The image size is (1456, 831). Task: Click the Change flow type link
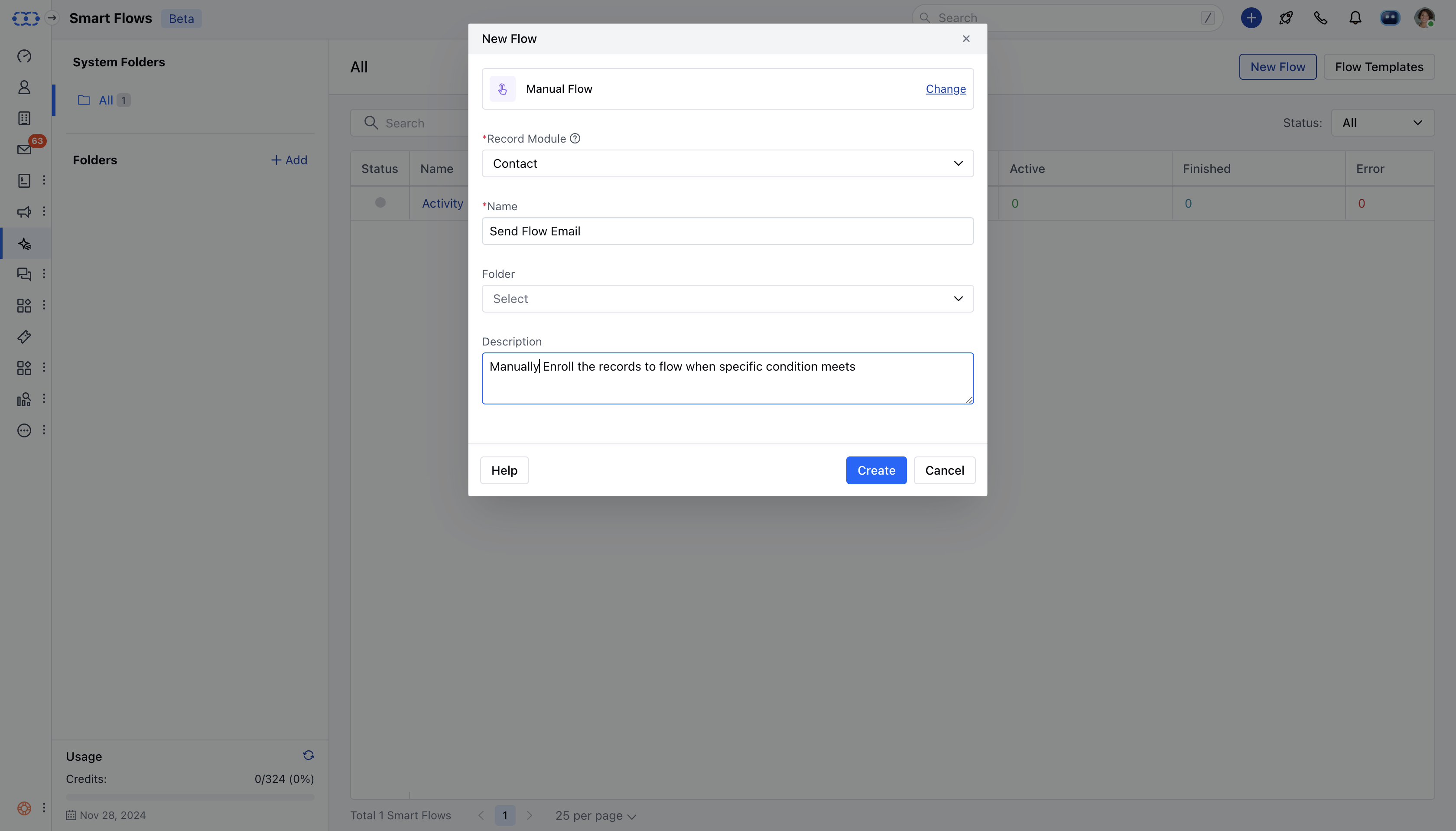946,89
